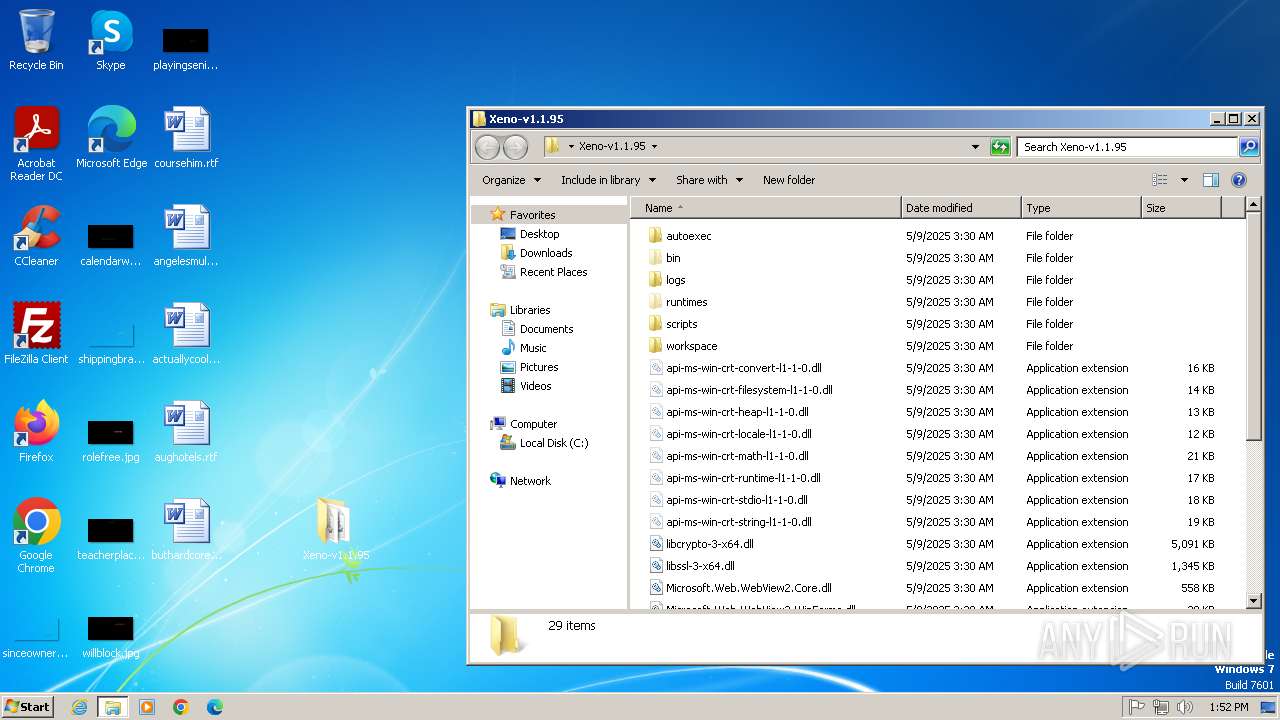
Task: Click Edge icon in taskbar
Action: point(215,707)
